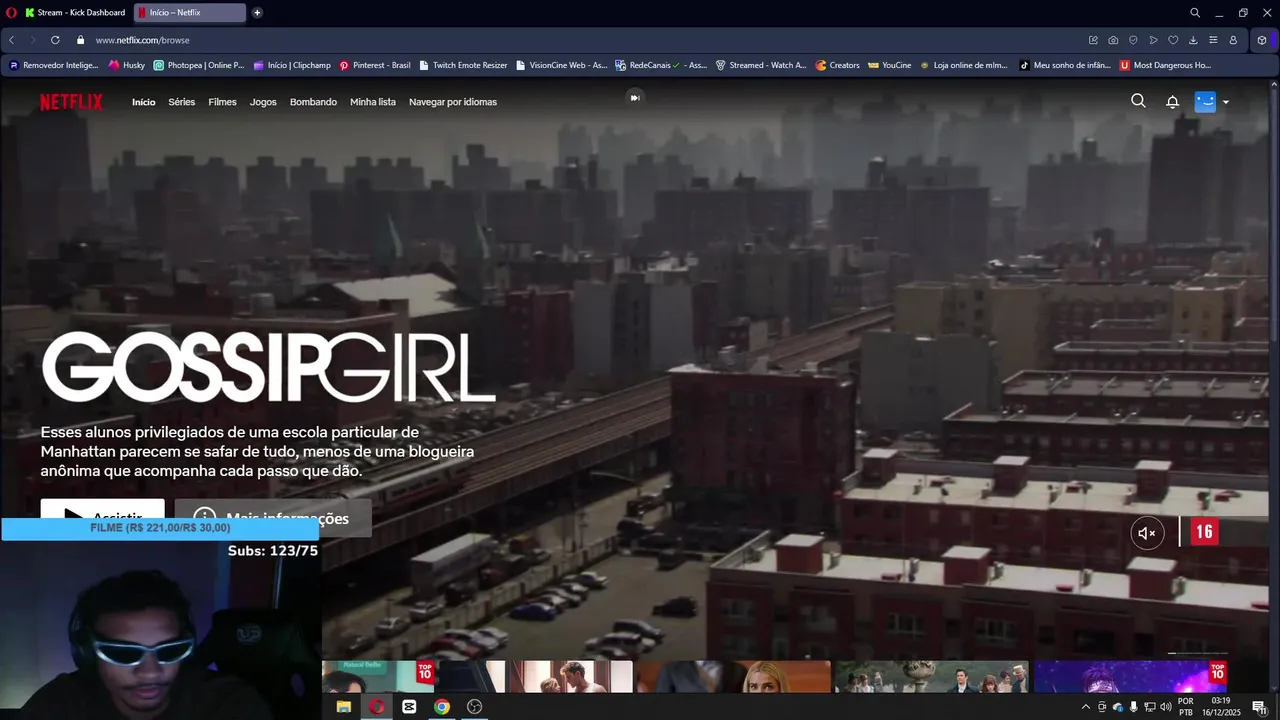Open Loja online de mlm... bookmark
Image resolution: width=1280 pixels, height=720 pixels.
(x=965, y=65)
